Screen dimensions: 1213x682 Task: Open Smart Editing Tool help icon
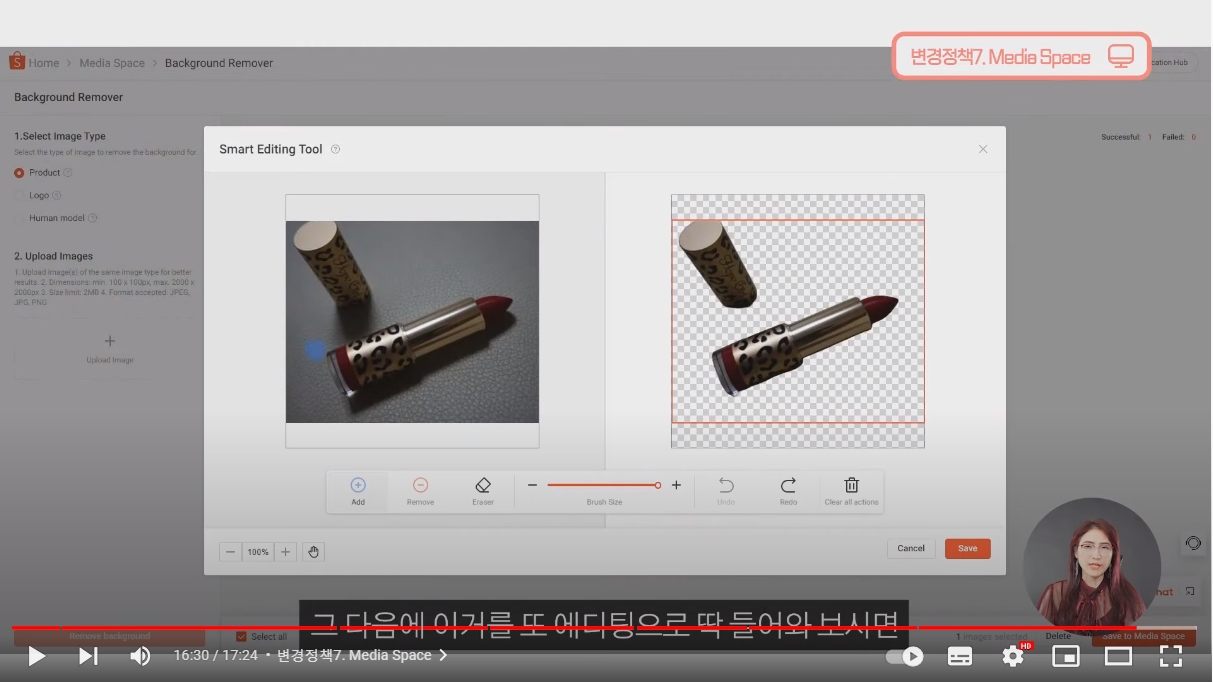click(x=335, y=149)
